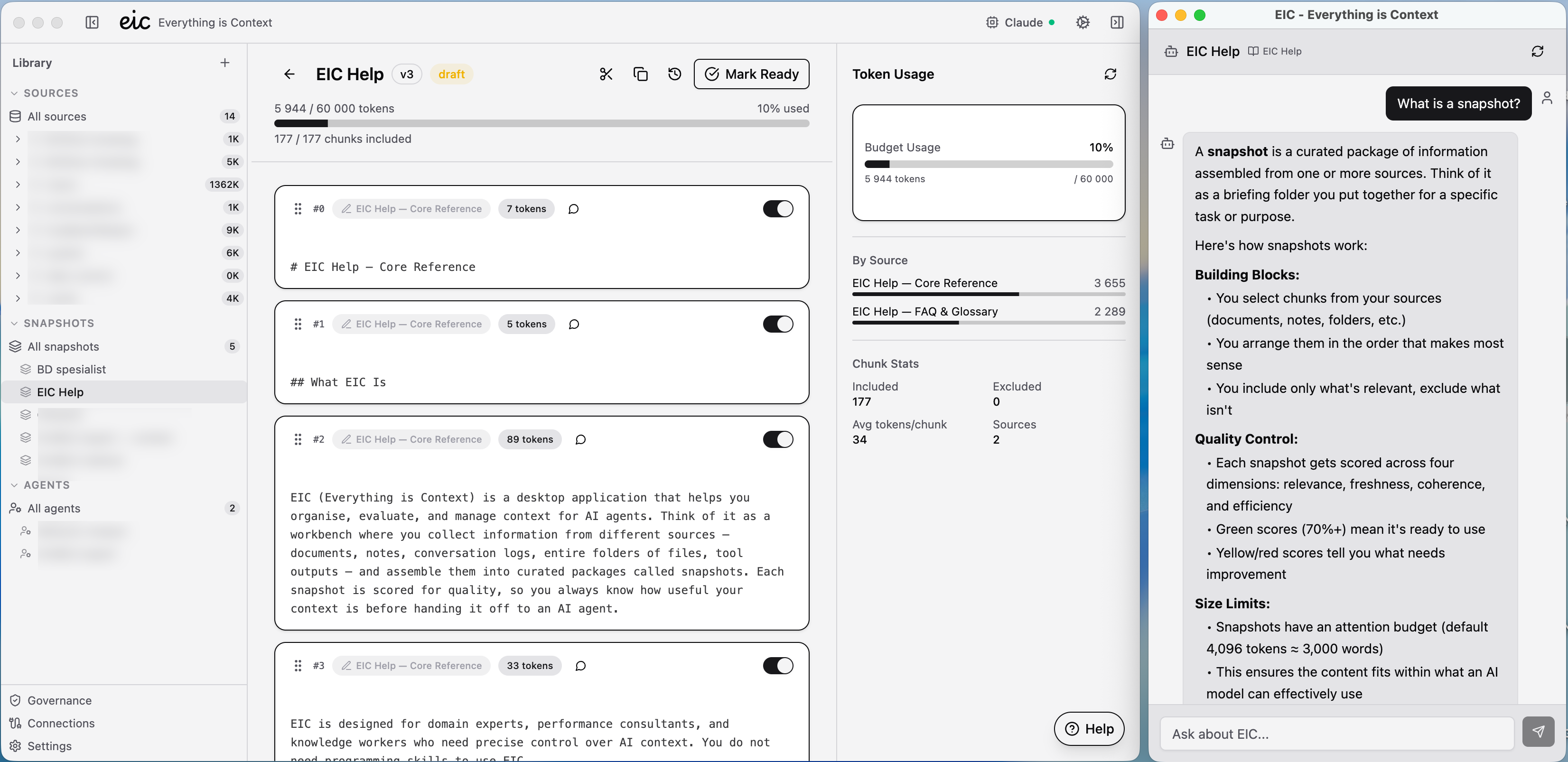Expand the source row showing 1362K
This screenshot has width=1568, height=762.
[x=18, y=185]
